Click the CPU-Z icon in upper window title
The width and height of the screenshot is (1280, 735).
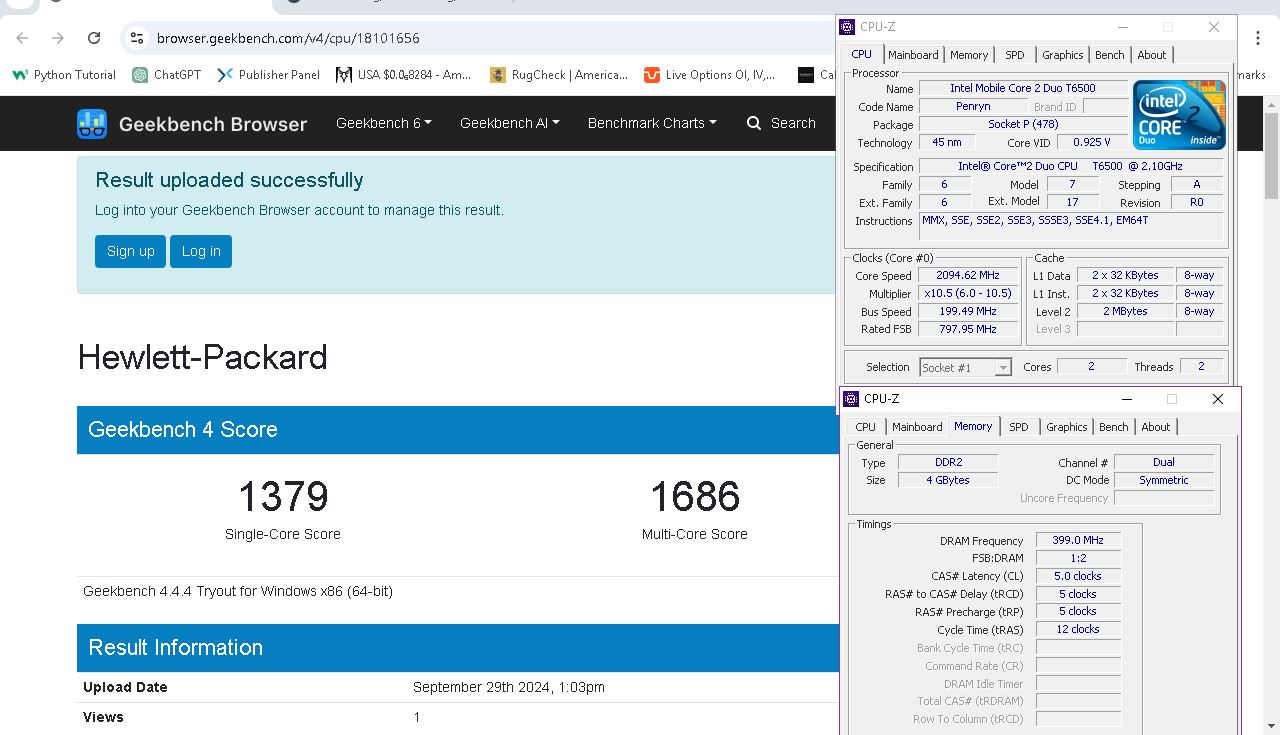847,27
